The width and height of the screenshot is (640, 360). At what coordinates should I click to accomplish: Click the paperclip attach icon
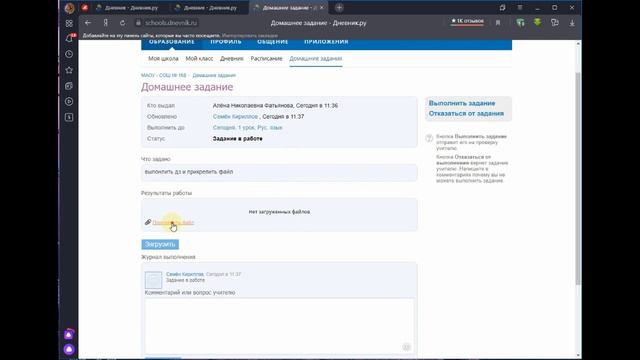click(148, 222)
